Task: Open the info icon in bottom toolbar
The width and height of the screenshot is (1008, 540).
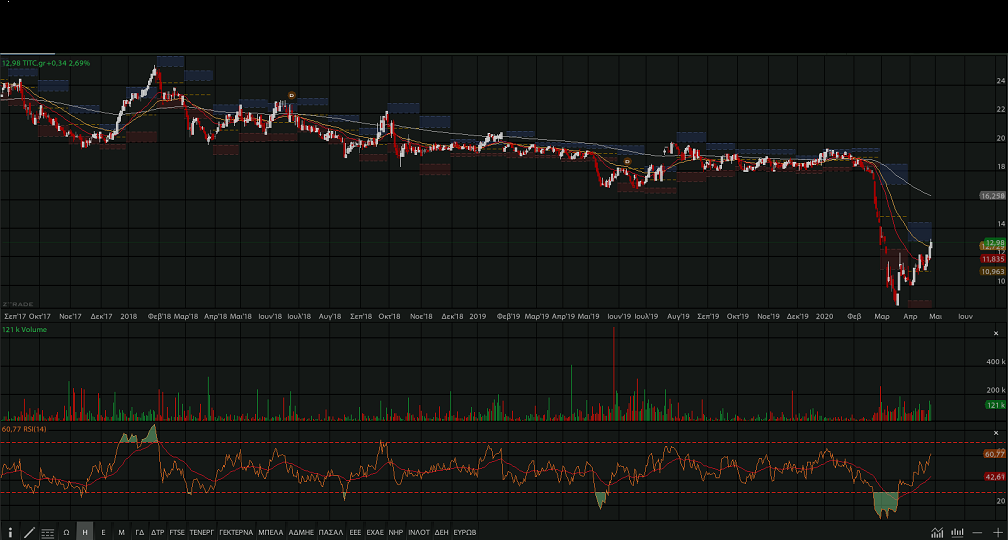Action: coord(10,532)
